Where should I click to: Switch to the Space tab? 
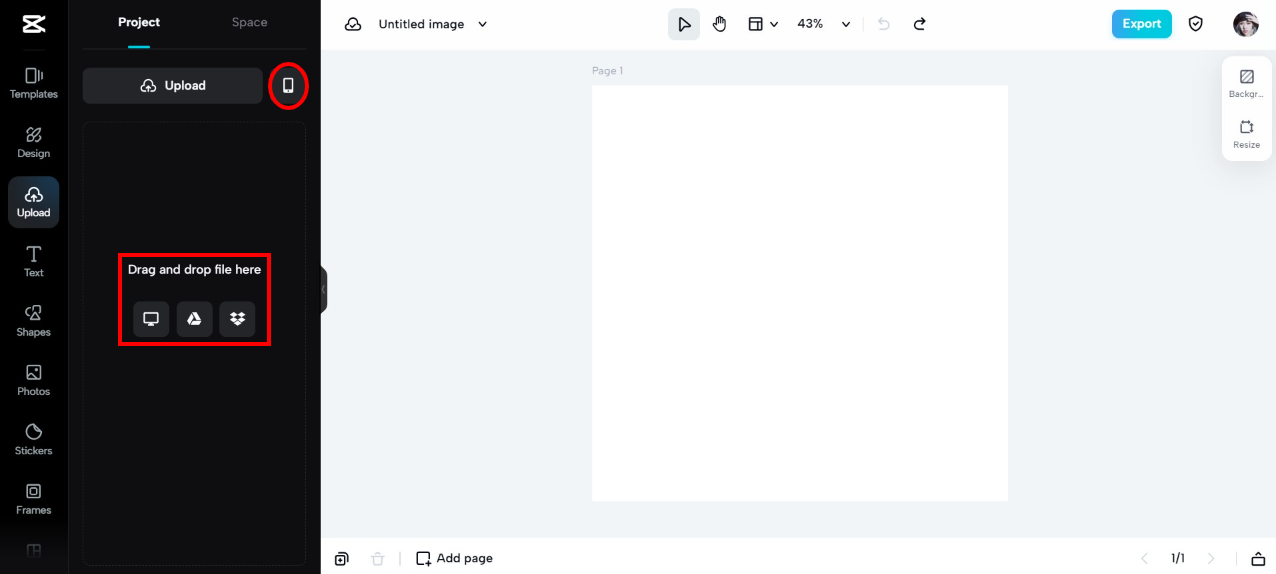[x=250, y=22]
